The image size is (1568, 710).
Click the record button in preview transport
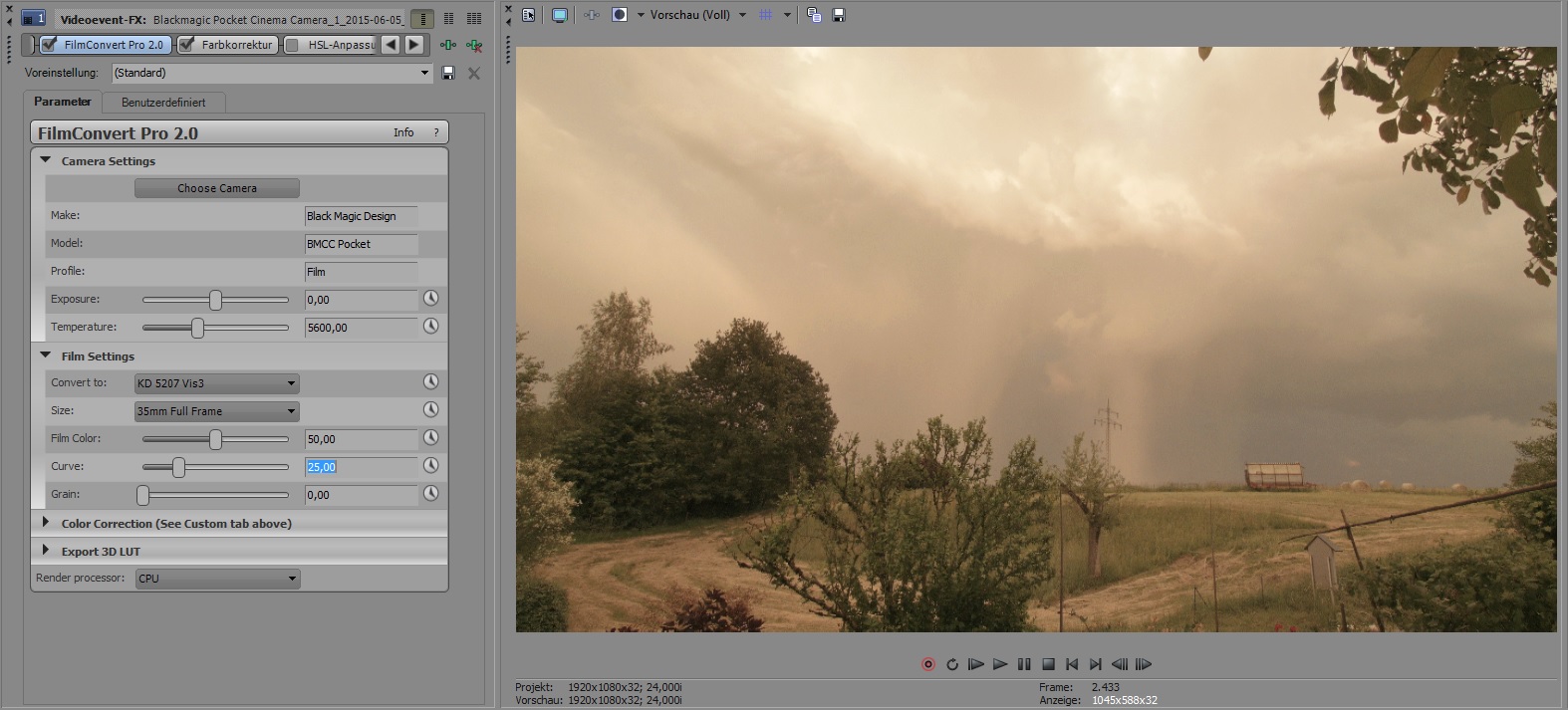pos(928,664)
